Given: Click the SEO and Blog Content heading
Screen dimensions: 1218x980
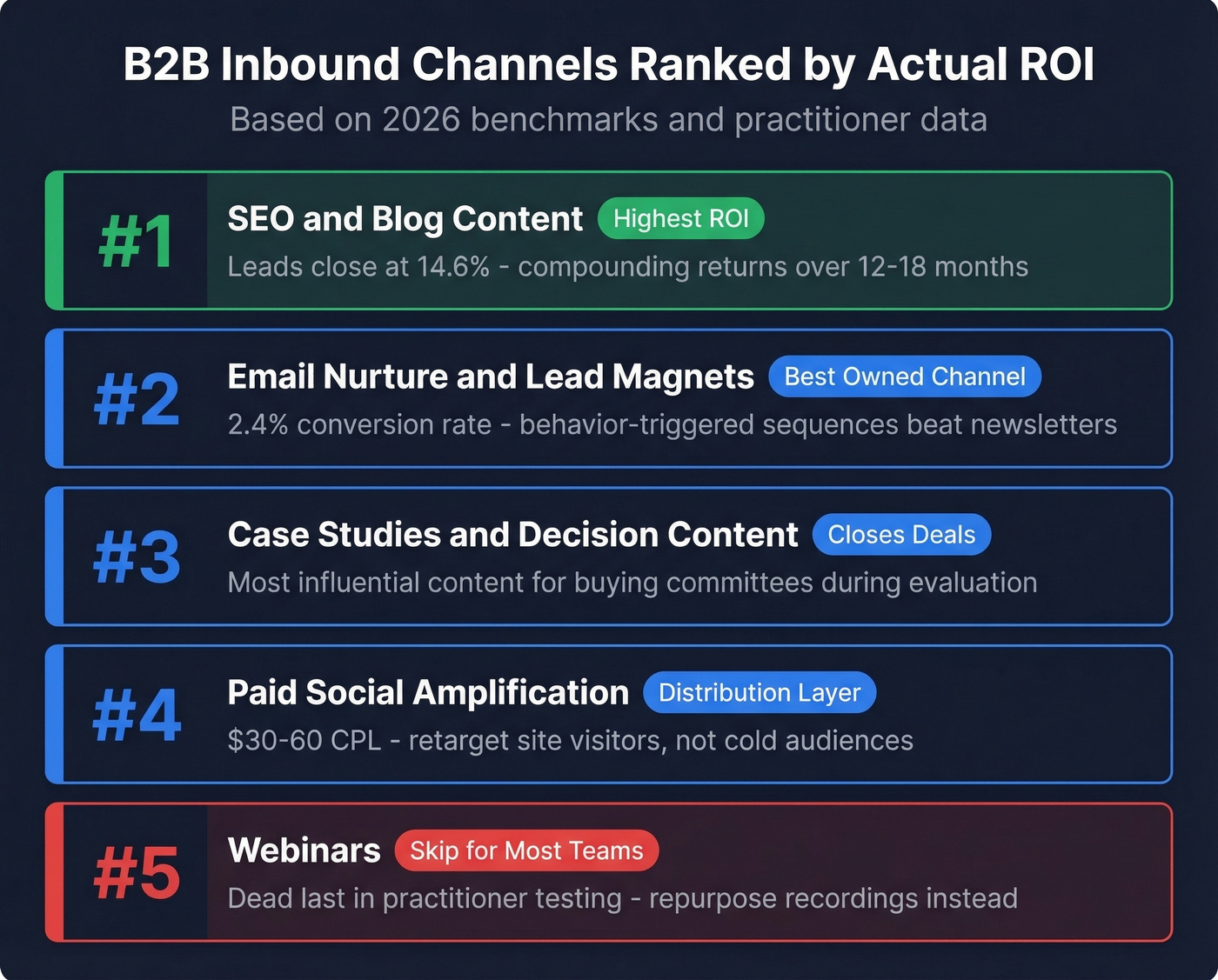Looking at the screenshot, I should tap(405, 219).
